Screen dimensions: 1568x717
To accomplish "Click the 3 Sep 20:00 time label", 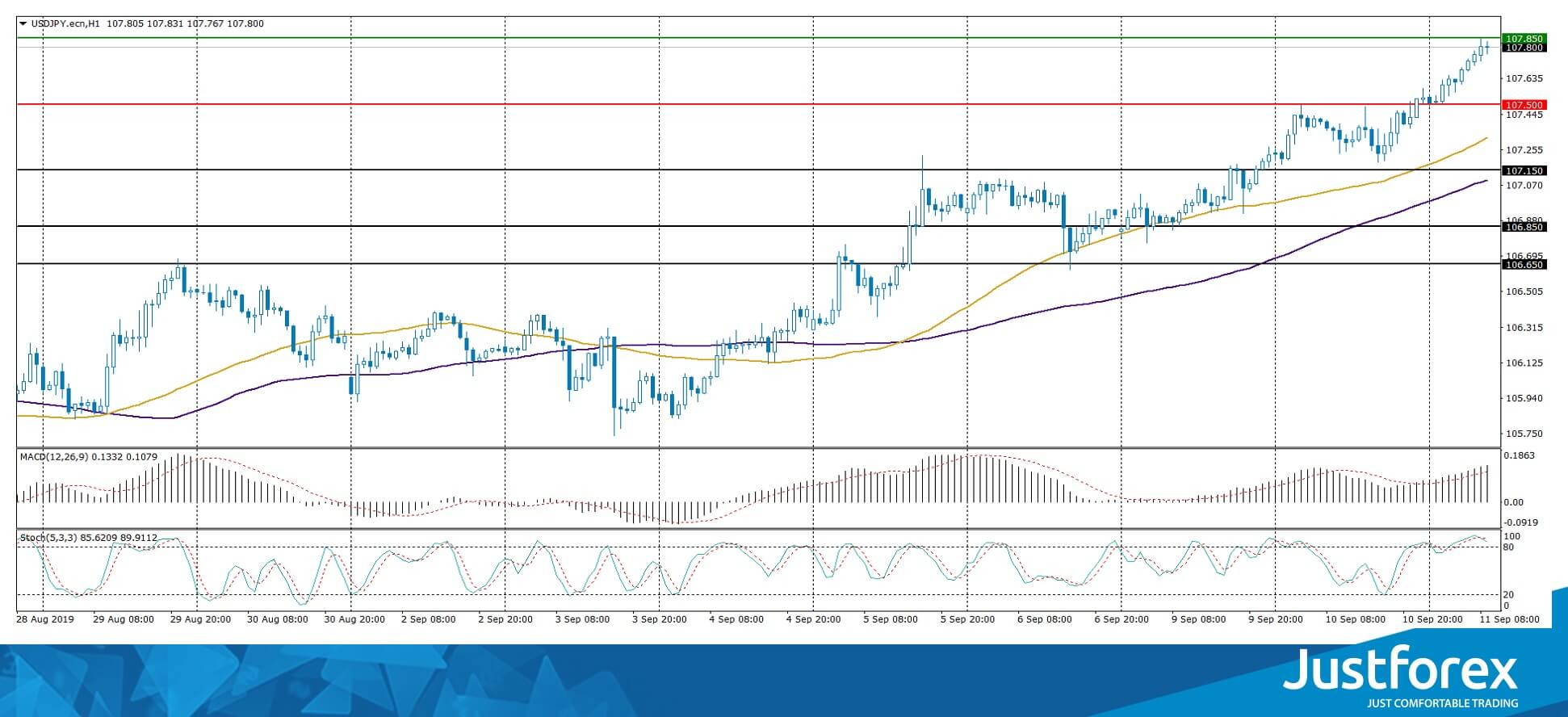I will (660, 619).
